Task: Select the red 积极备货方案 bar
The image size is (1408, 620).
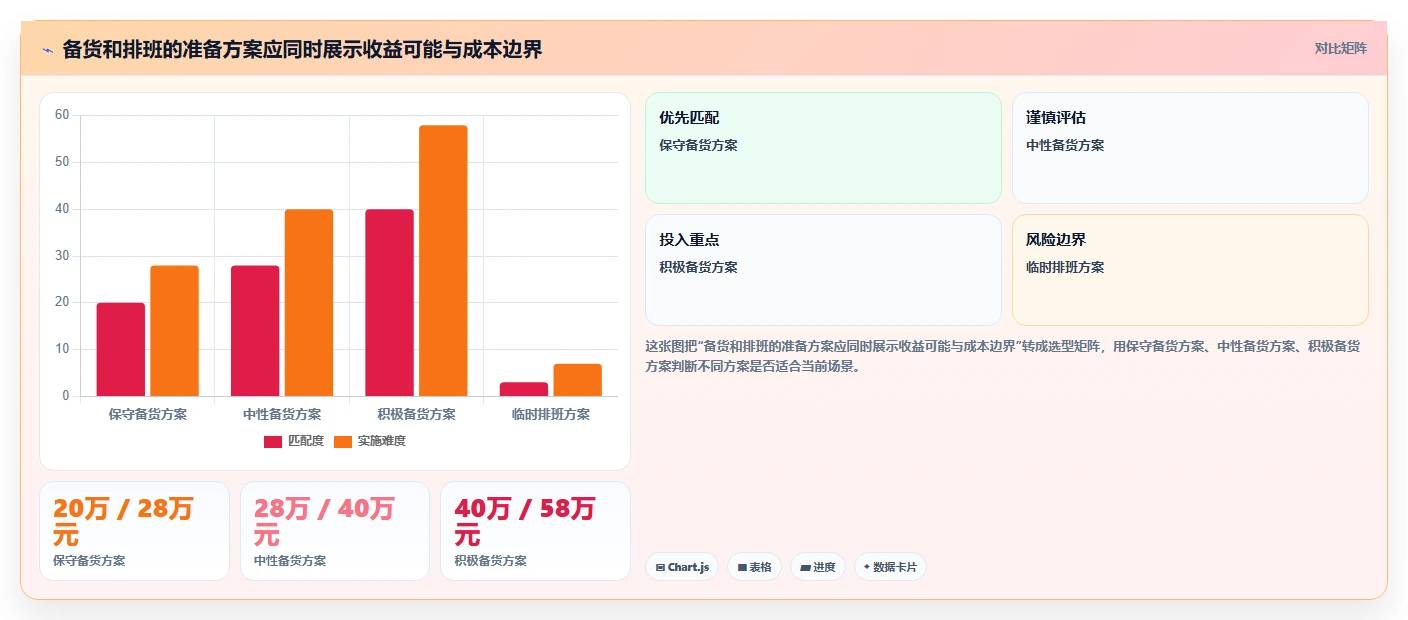Action: tap(389, 303)
